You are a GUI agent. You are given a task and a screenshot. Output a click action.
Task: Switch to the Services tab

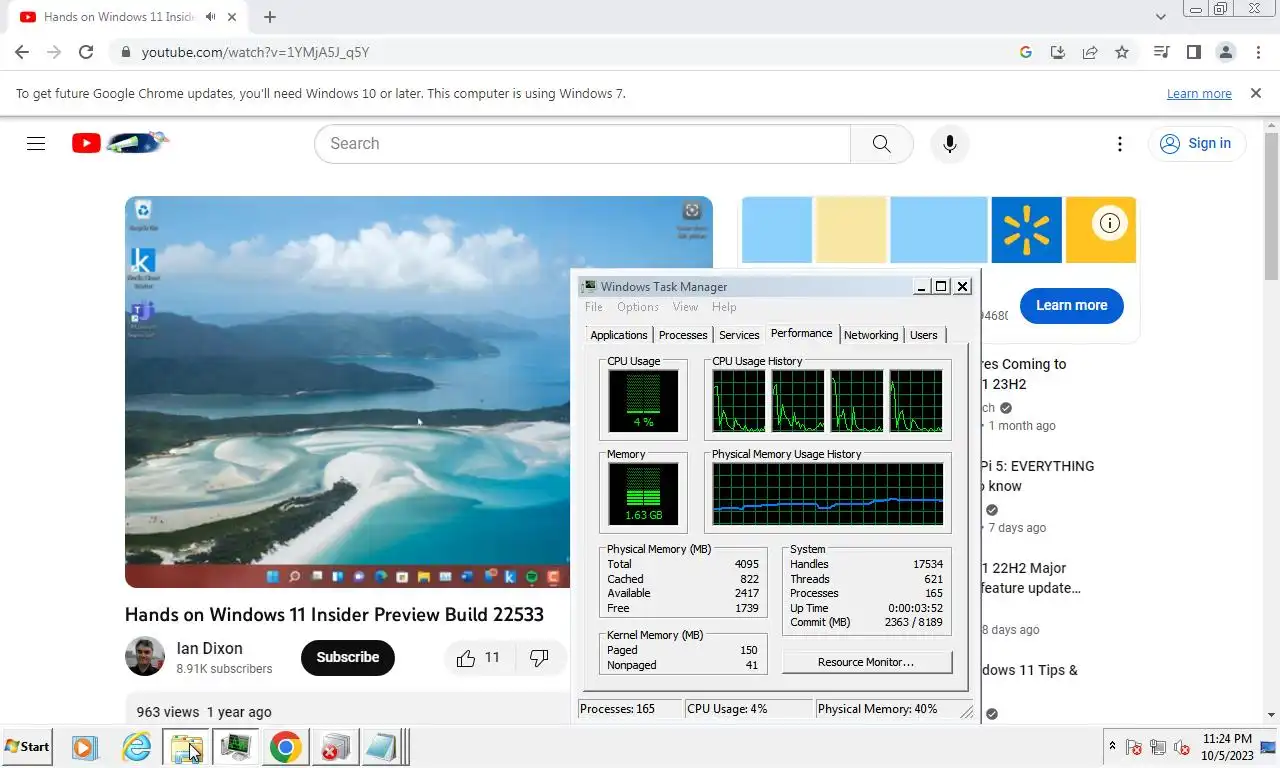(739, 335)
